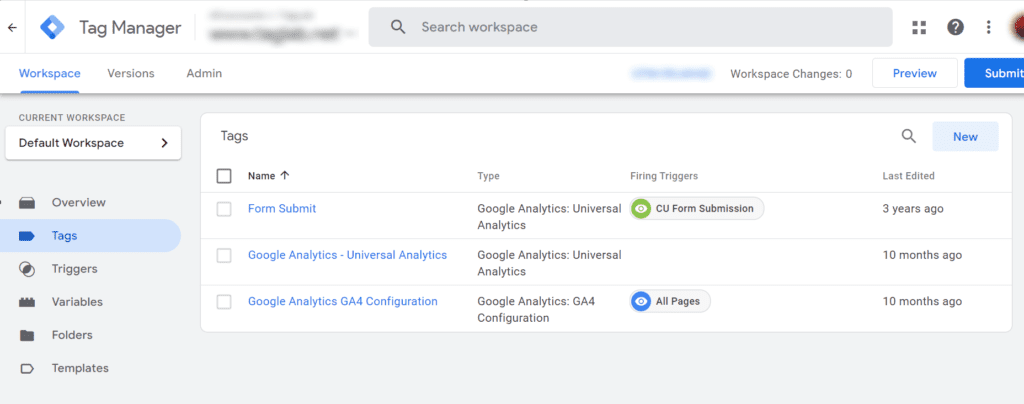Click the Templates outline icon in sidebar

coord(27,369)
